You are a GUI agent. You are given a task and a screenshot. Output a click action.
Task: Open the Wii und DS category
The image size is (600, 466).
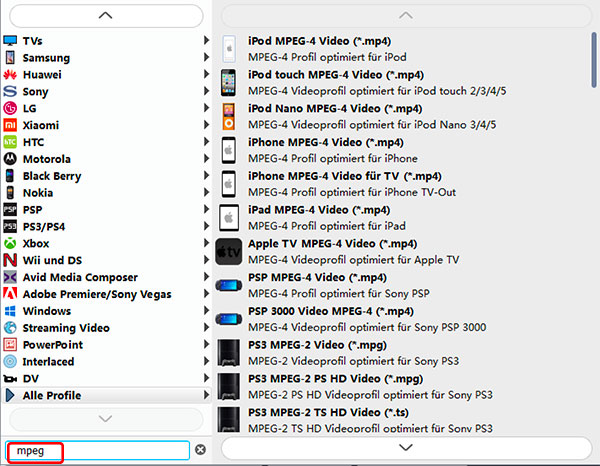click(106, 260)
